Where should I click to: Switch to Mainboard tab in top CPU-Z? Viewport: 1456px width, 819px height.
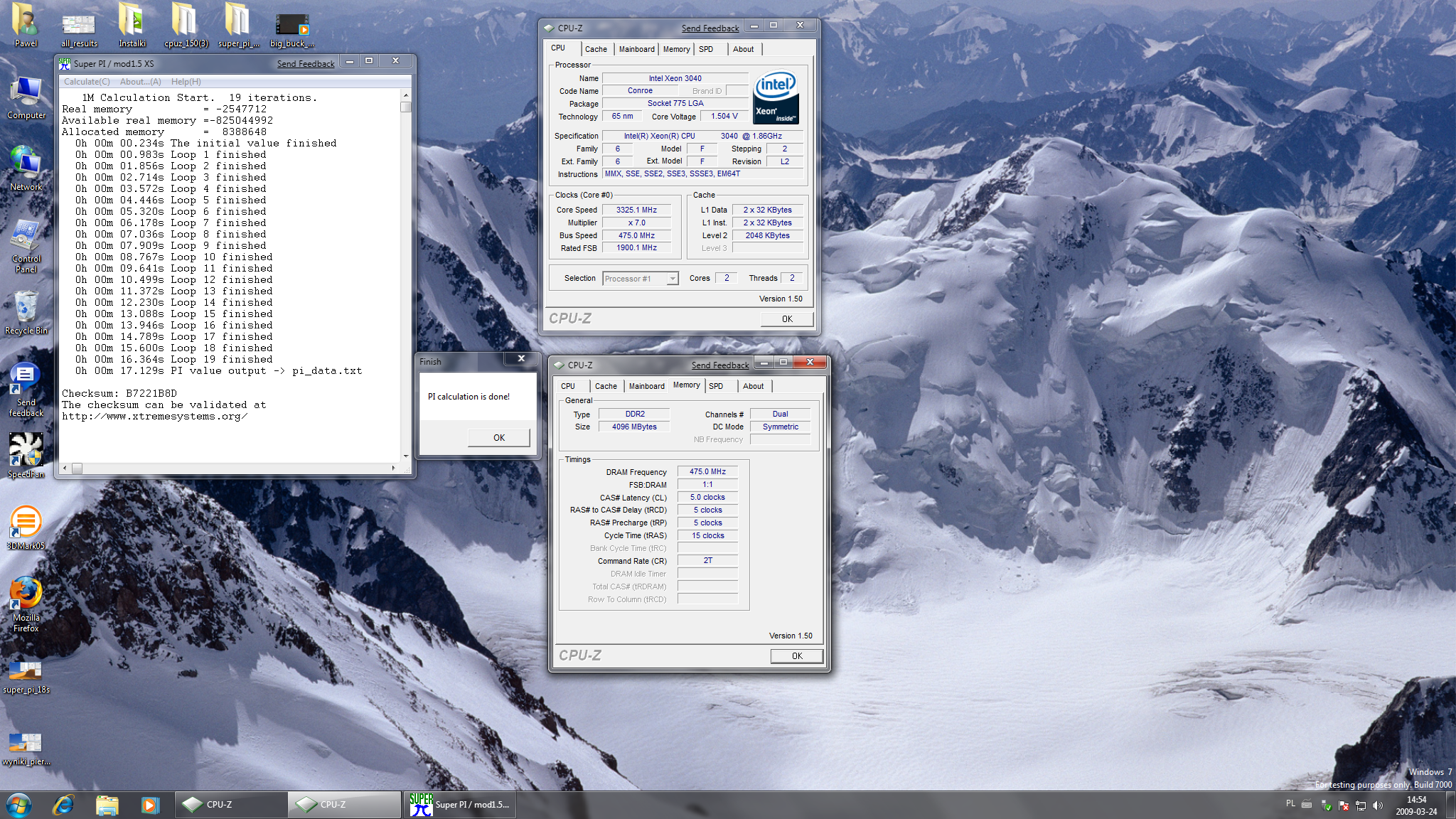[x=636, y=49]
